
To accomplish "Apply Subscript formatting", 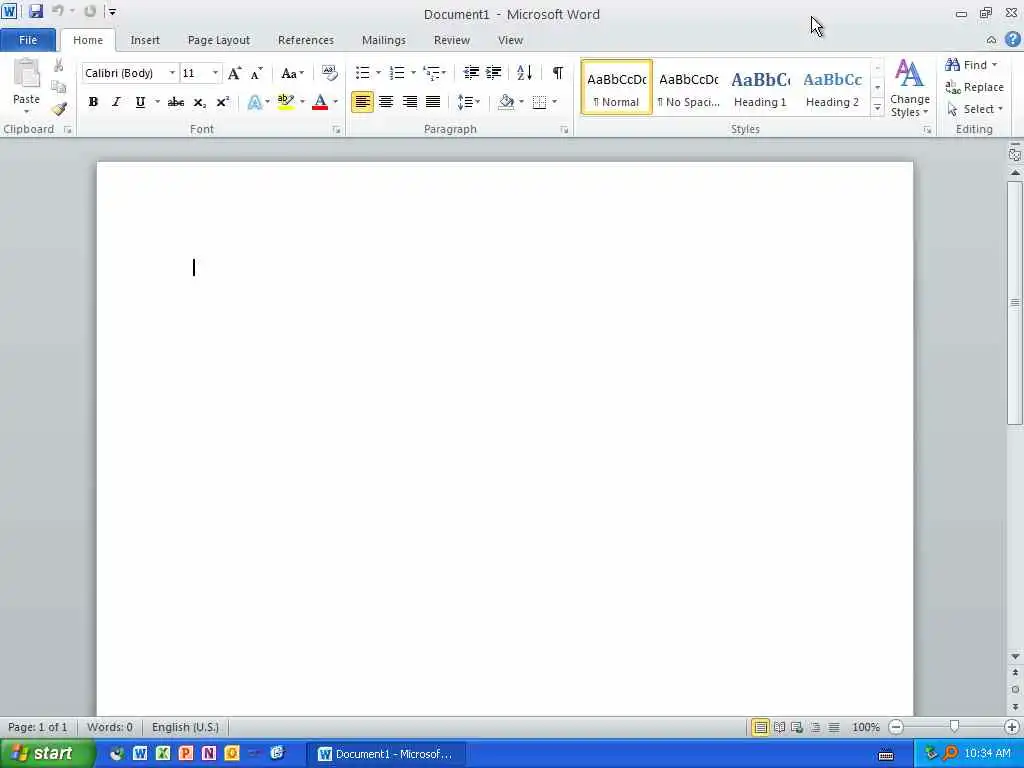I will click(x=199, y=102).
